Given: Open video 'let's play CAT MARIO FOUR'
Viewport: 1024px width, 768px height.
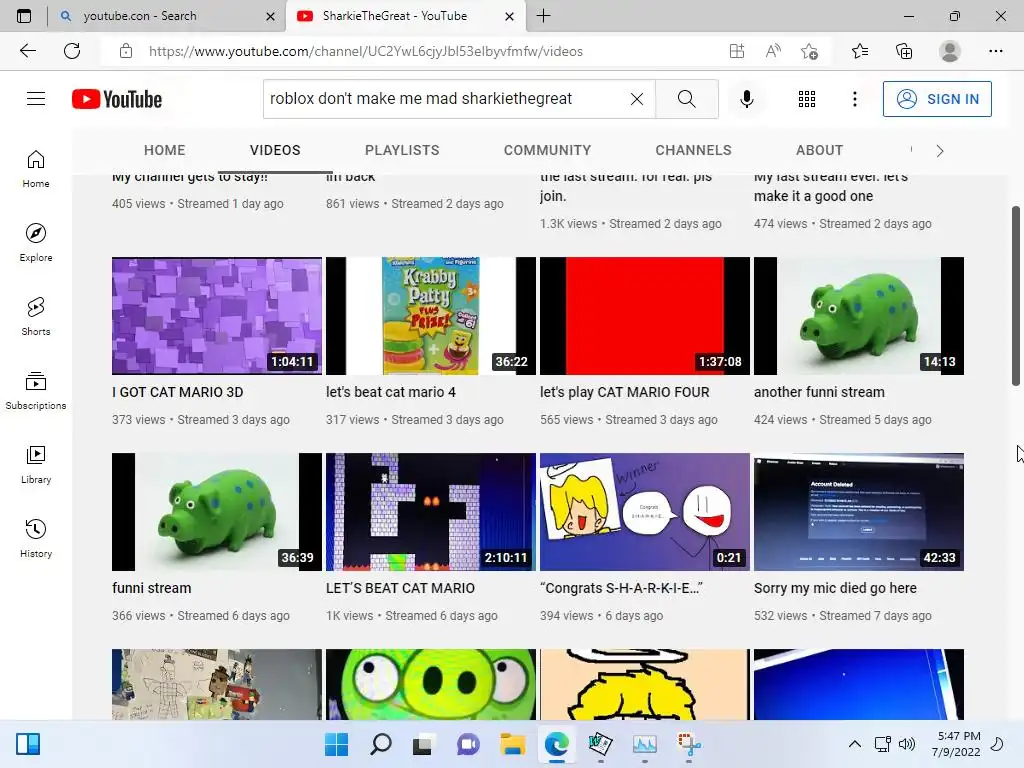Looking at the screenshot, I should [624, 392].
